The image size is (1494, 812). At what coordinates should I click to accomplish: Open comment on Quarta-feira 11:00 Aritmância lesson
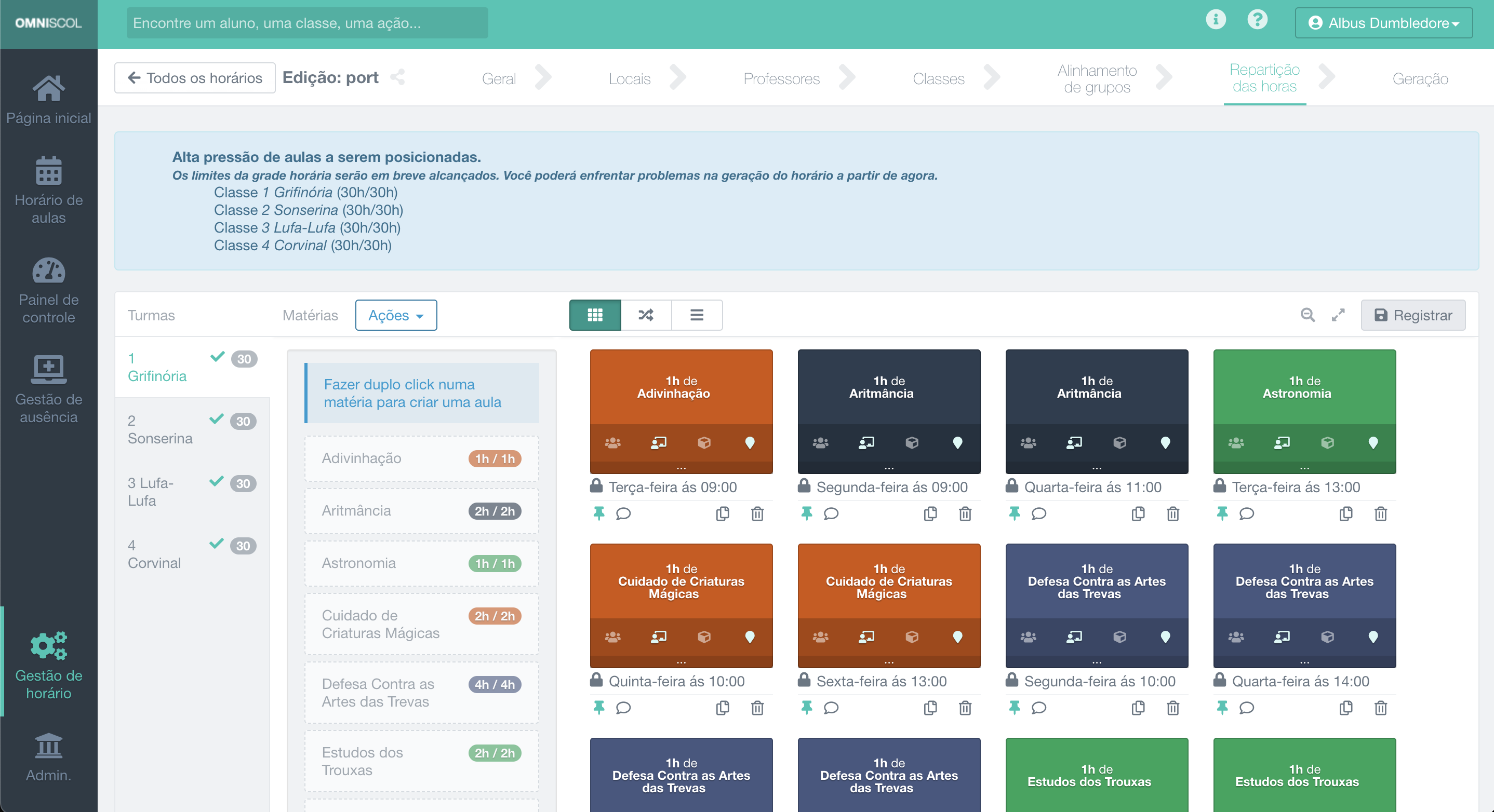click(1039, 513)
